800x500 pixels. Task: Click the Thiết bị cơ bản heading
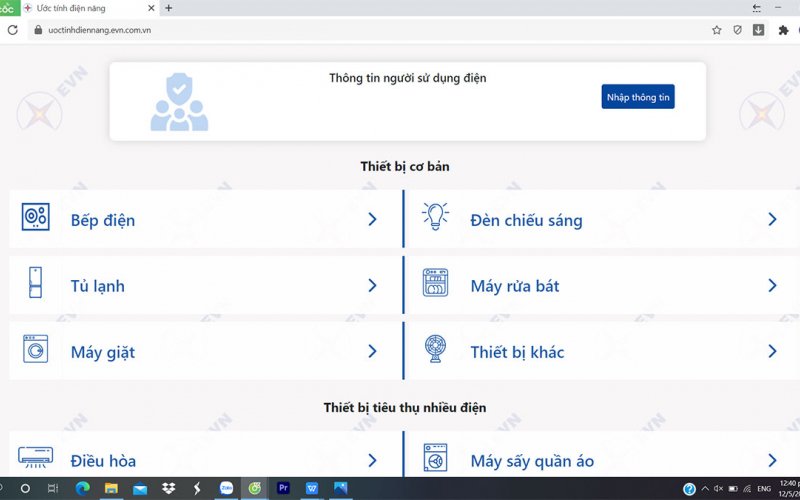pos(405,166)
